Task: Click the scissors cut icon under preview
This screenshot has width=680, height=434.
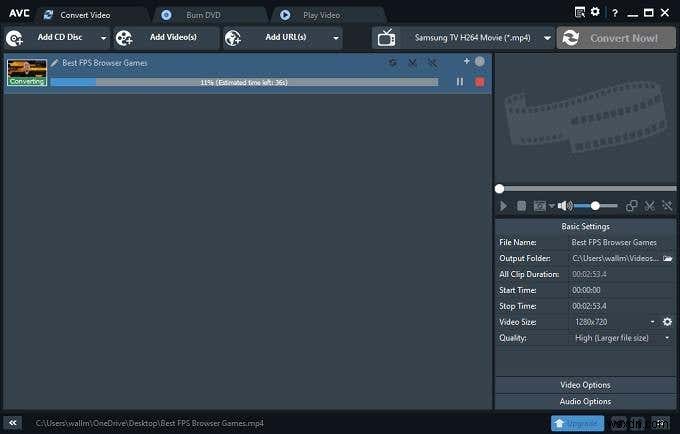Action: (649, 206)
